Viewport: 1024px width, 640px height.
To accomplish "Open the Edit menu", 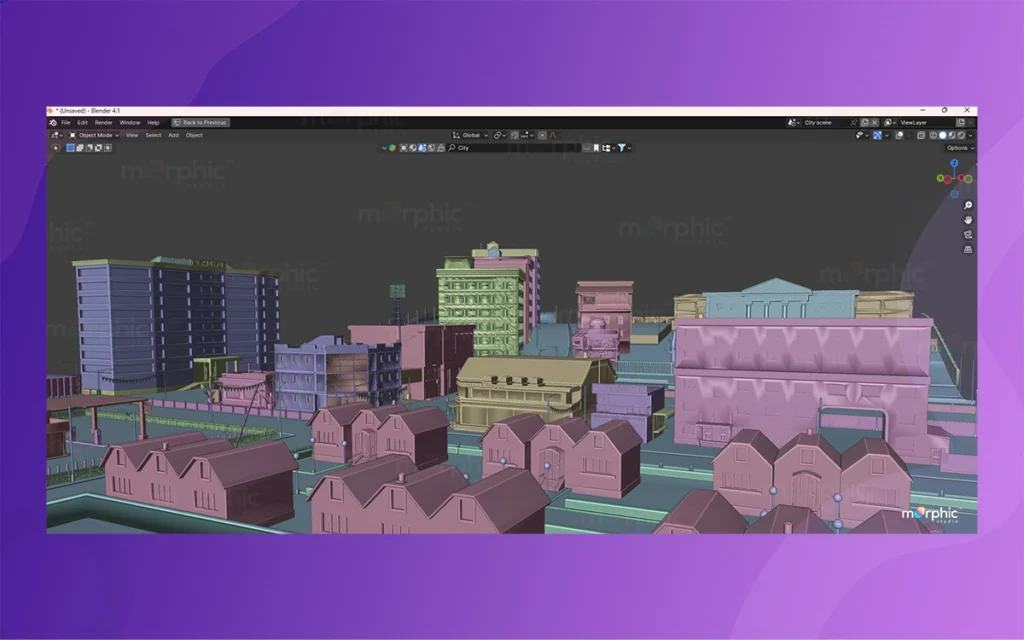I will pos(82,122).
